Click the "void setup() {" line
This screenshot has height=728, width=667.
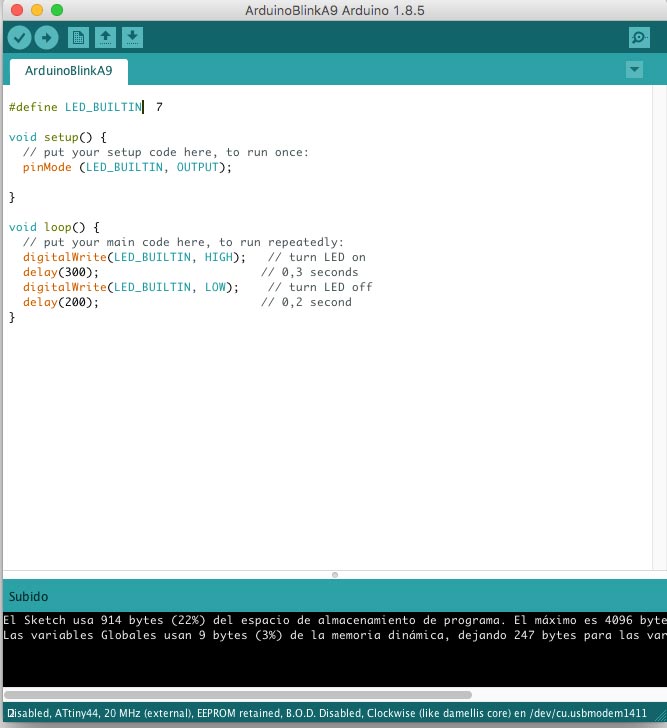58,137
